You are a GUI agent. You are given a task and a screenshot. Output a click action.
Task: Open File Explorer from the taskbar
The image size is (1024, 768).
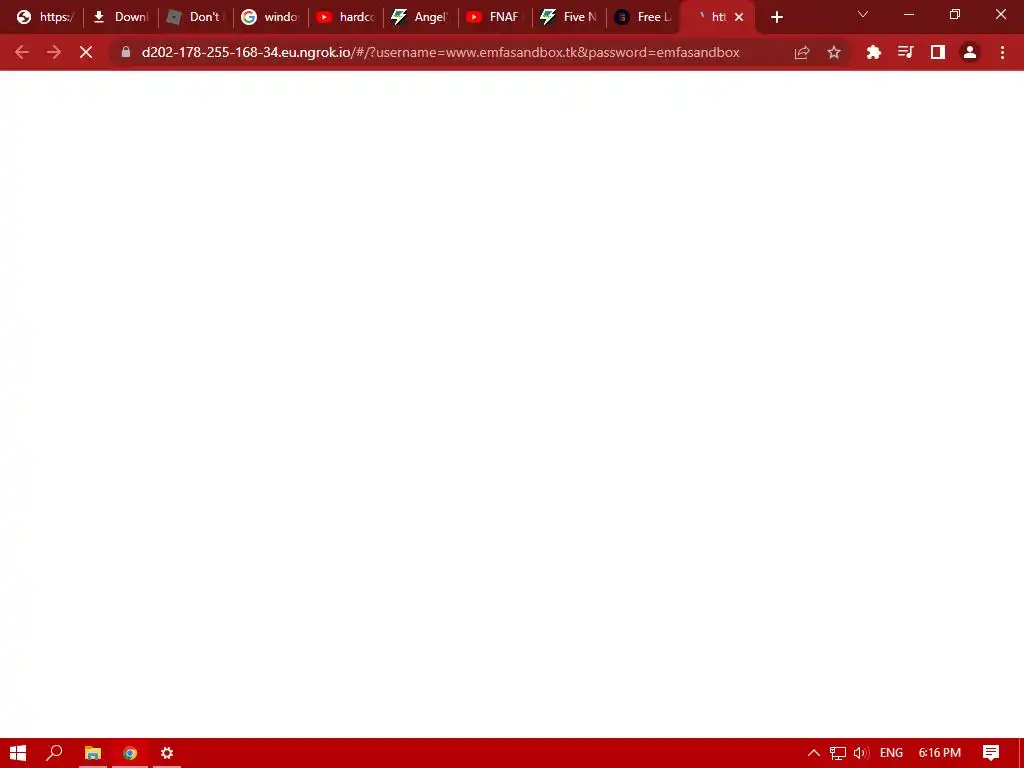tap(93, 753)
